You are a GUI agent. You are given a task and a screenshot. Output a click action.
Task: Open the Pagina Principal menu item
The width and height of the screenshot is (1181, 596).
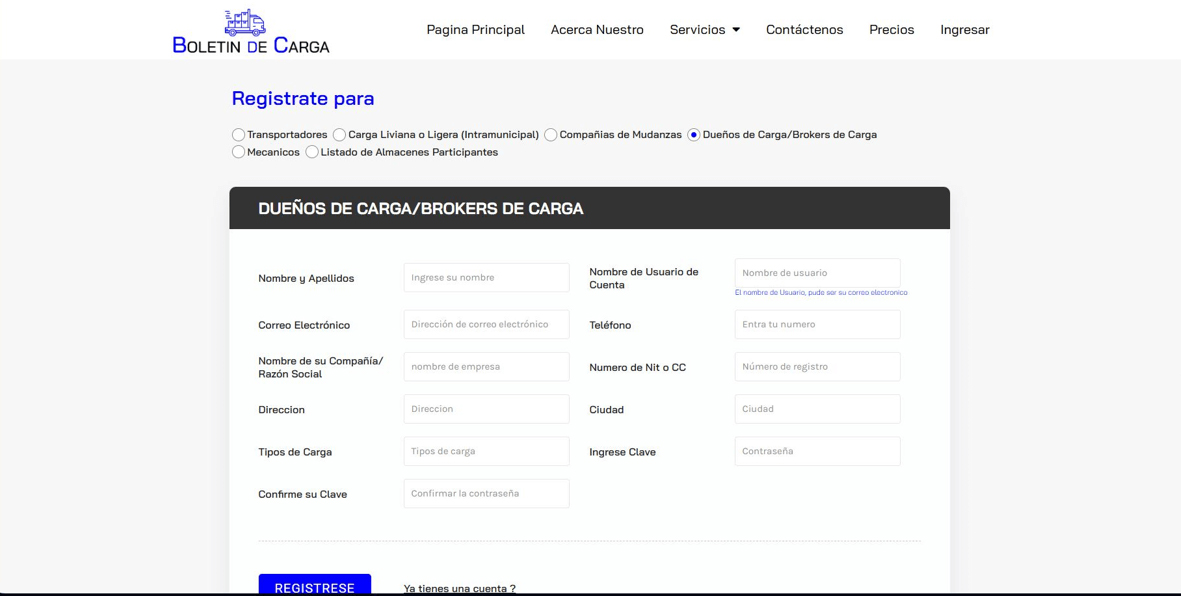[475, 30]
